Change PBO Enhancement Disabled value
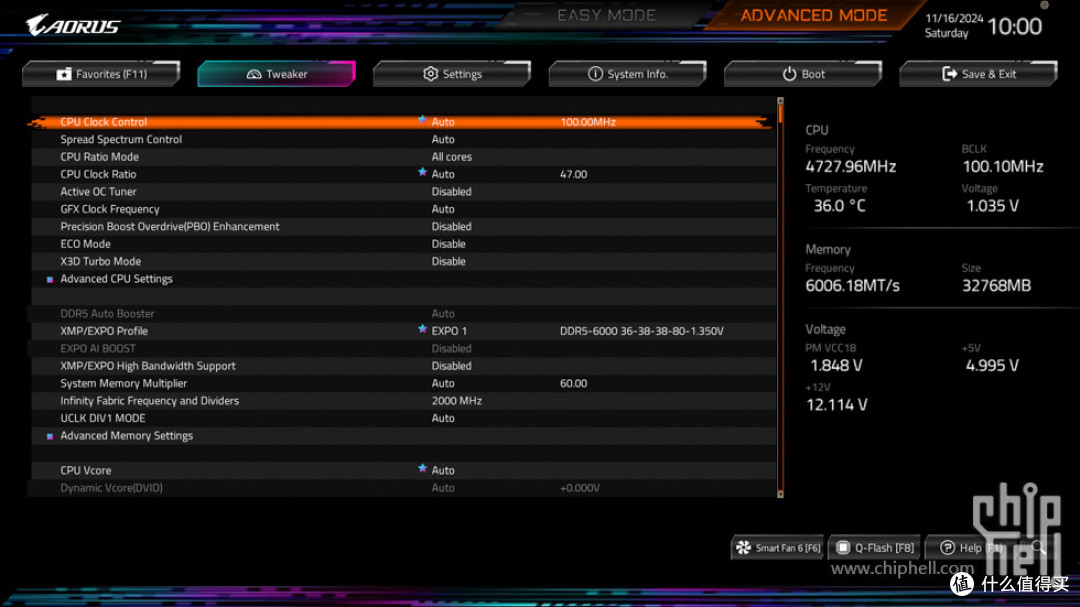This screenshot has width=1080, height=607. pyautogui.click(x=452, y=227)
